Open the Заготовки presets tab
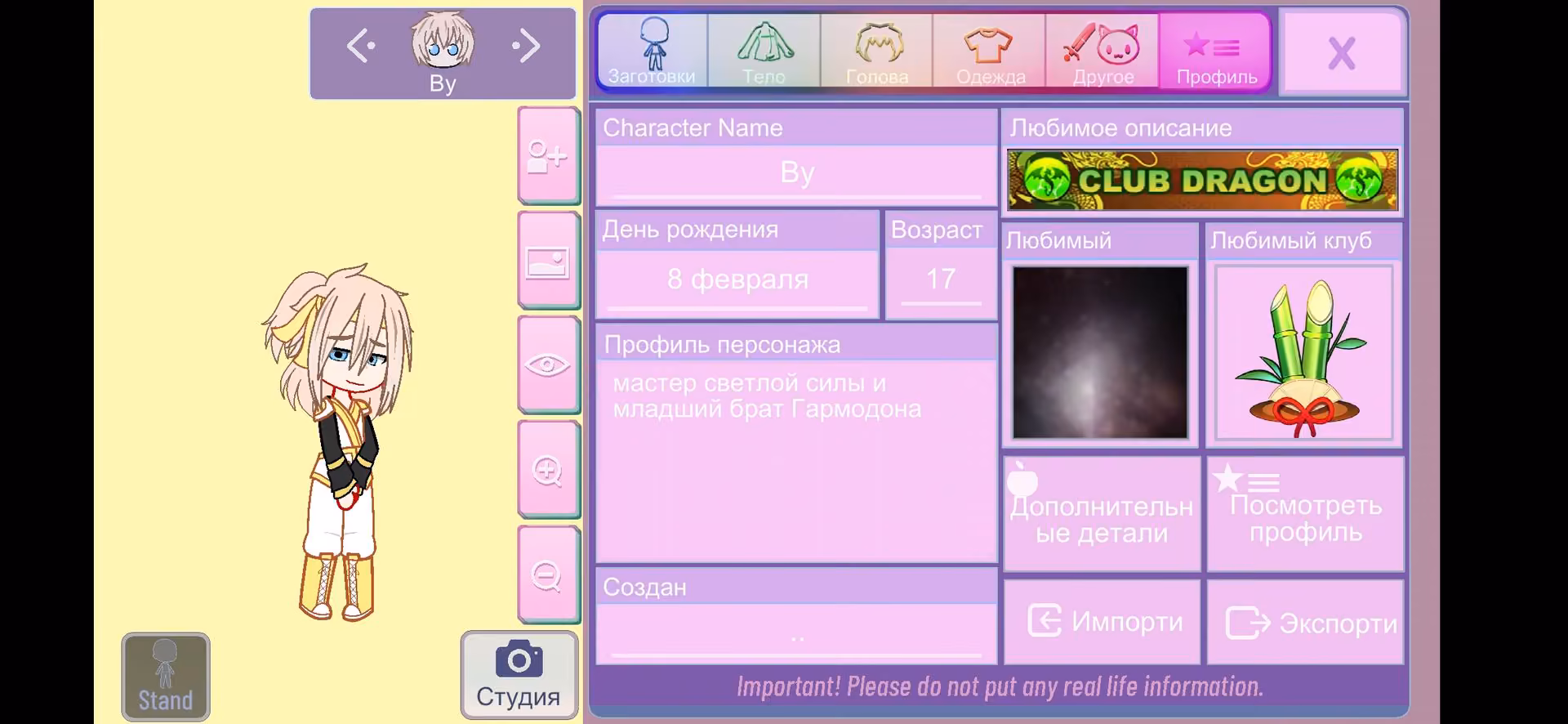 point(652,51)
